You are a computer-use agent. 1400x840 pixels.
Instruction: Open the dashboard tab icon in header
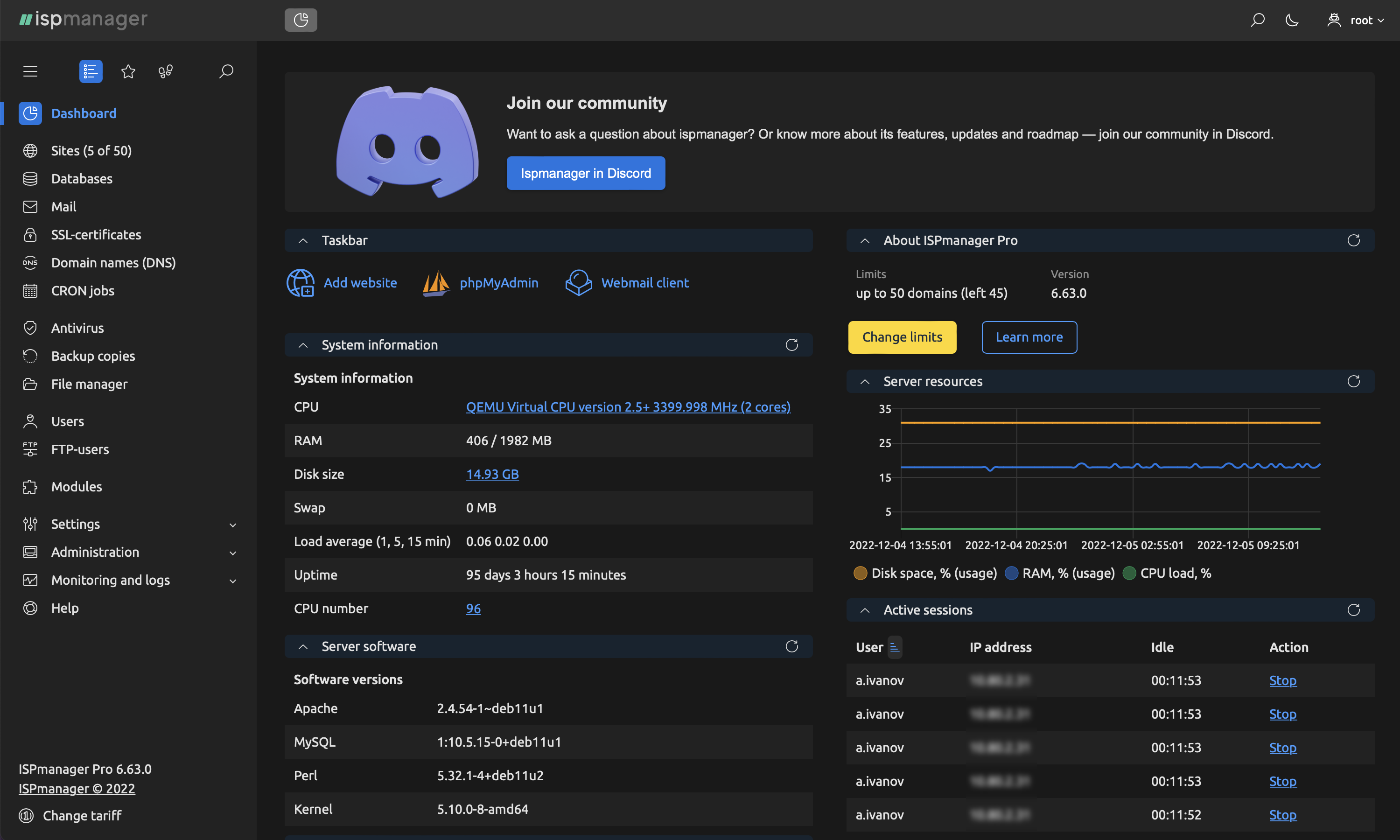pos(301,20)
